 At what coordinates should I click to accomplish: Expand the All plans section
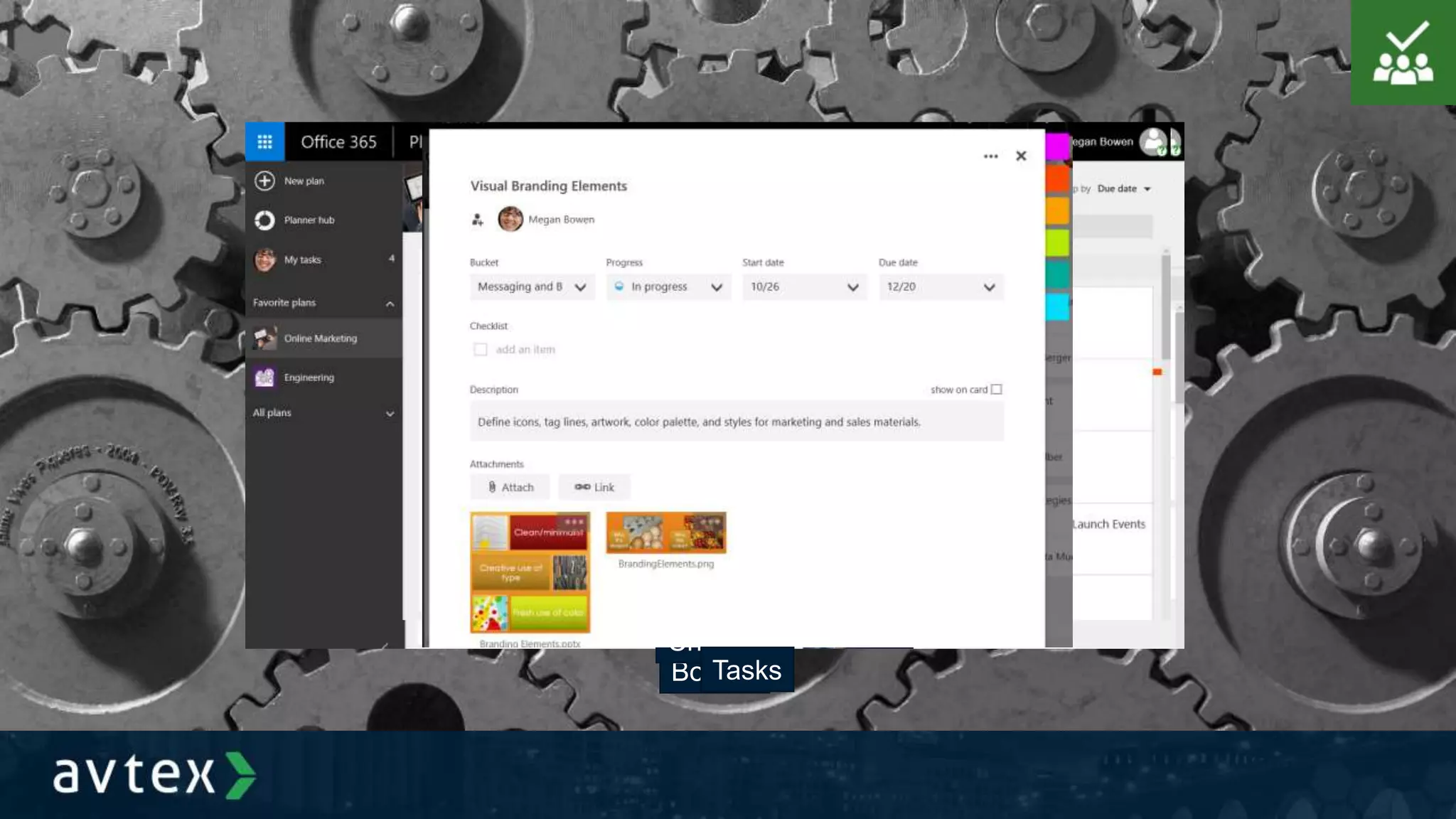tap(390, 414)
